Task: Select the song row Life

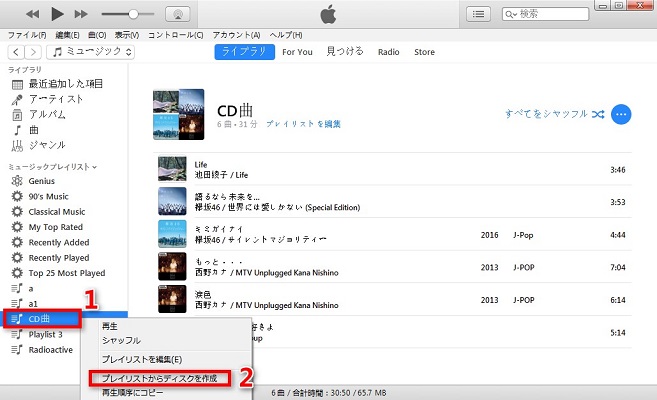Action: tap(393, 169)
